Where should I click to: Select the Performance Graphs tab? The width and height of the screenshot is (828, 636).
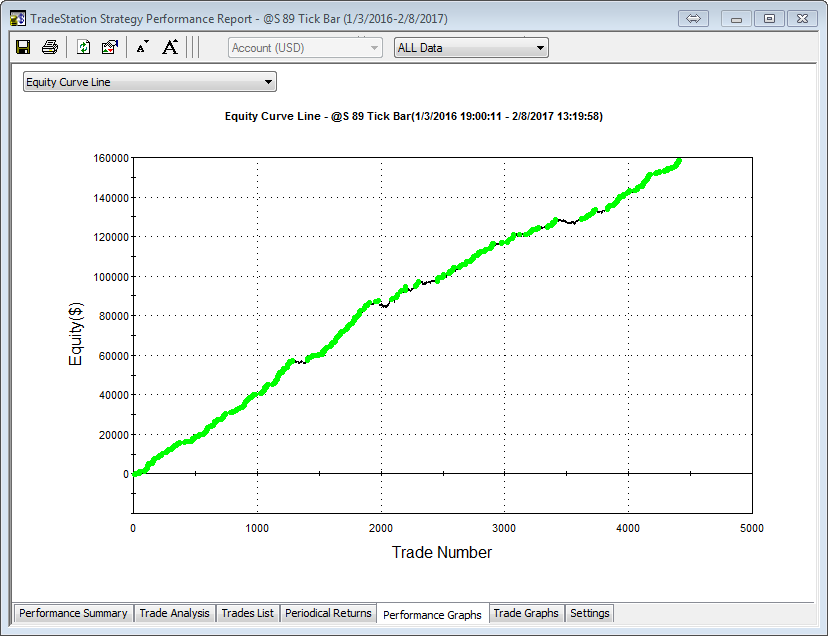pos(432,614)
